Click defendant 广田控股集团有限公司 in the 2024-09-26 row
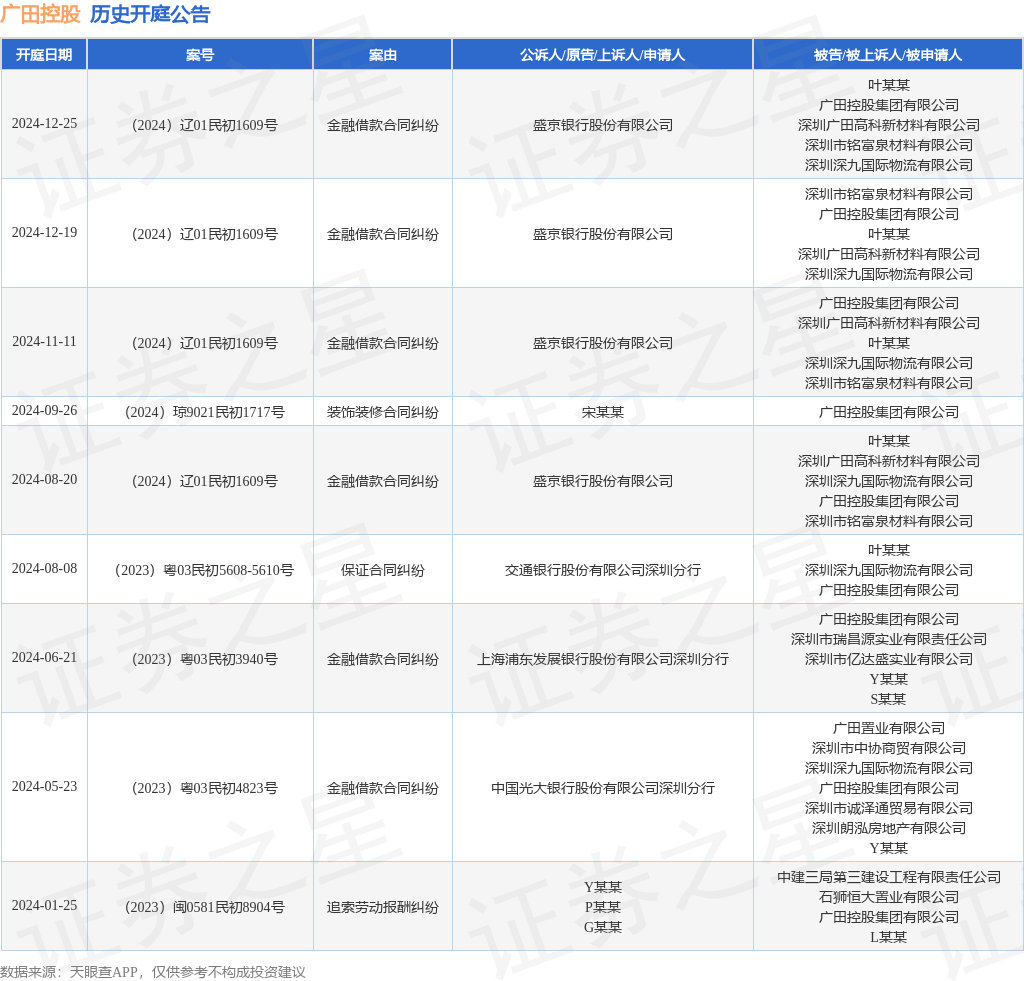Viewport: 1024px width, 981px height. click(x=889, y=412)
